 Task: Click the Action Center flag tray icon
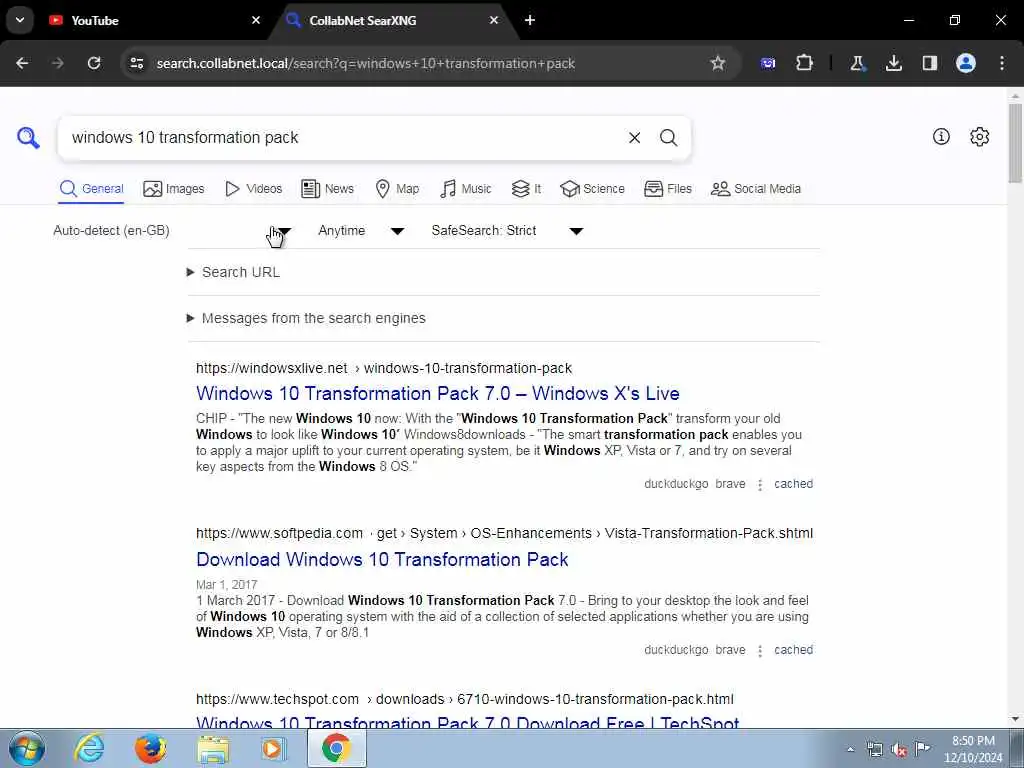pos(922,749)
